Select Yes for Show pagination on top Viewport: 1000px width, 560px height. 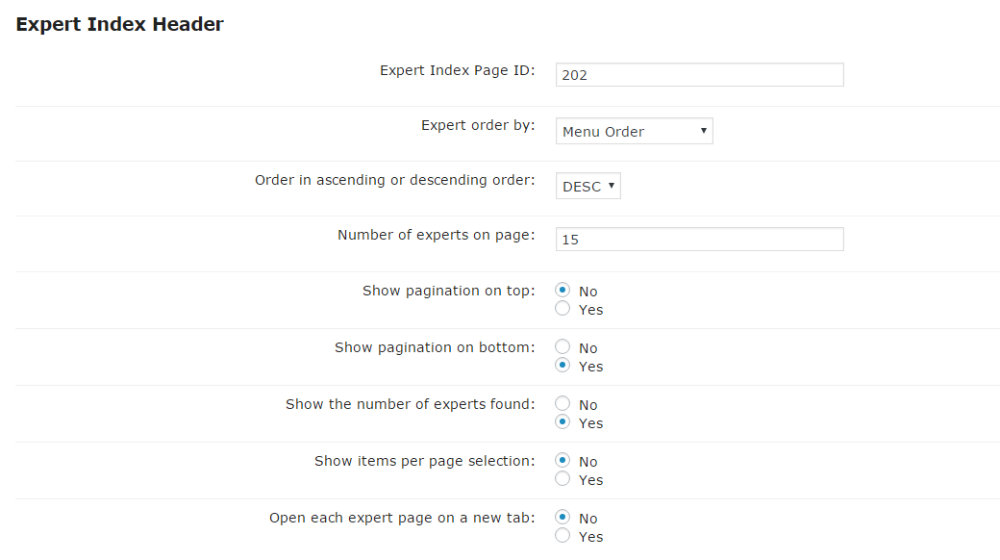pos(562,309)
